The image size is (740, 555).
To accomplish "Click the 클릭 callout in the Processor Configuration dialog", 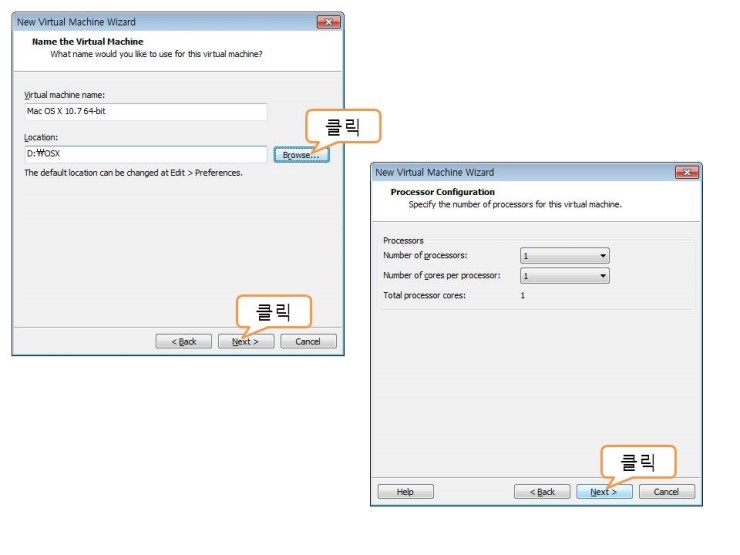I will click(x=637, y=461).
